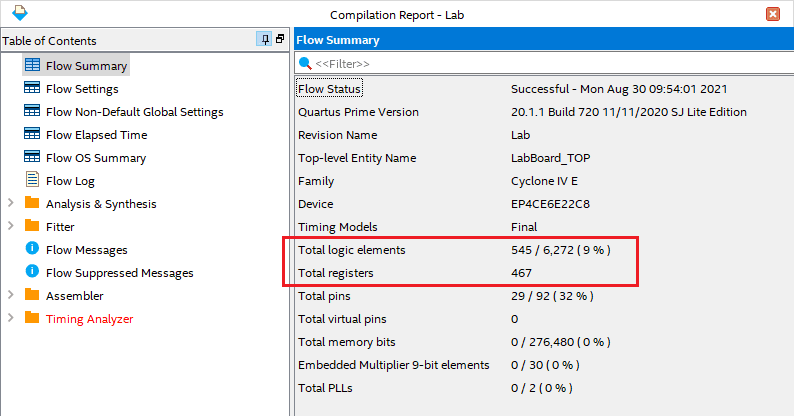Click the Flow Settings table icon
Image resolution: width=794 pixels, height=416 pixels.
pyautogui.click(x=32, y=89)
